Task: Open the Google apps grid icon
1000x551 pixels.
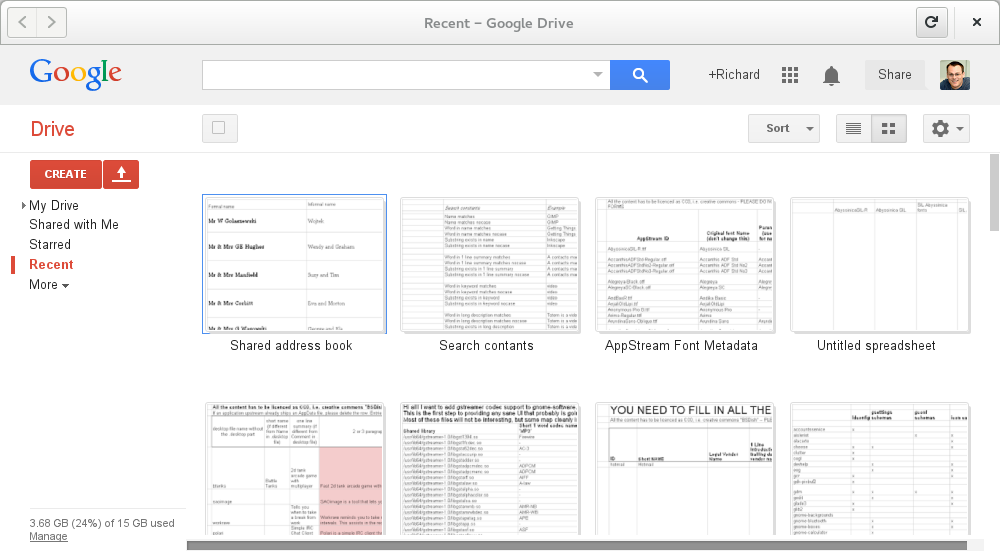Action: coord(790,75)
